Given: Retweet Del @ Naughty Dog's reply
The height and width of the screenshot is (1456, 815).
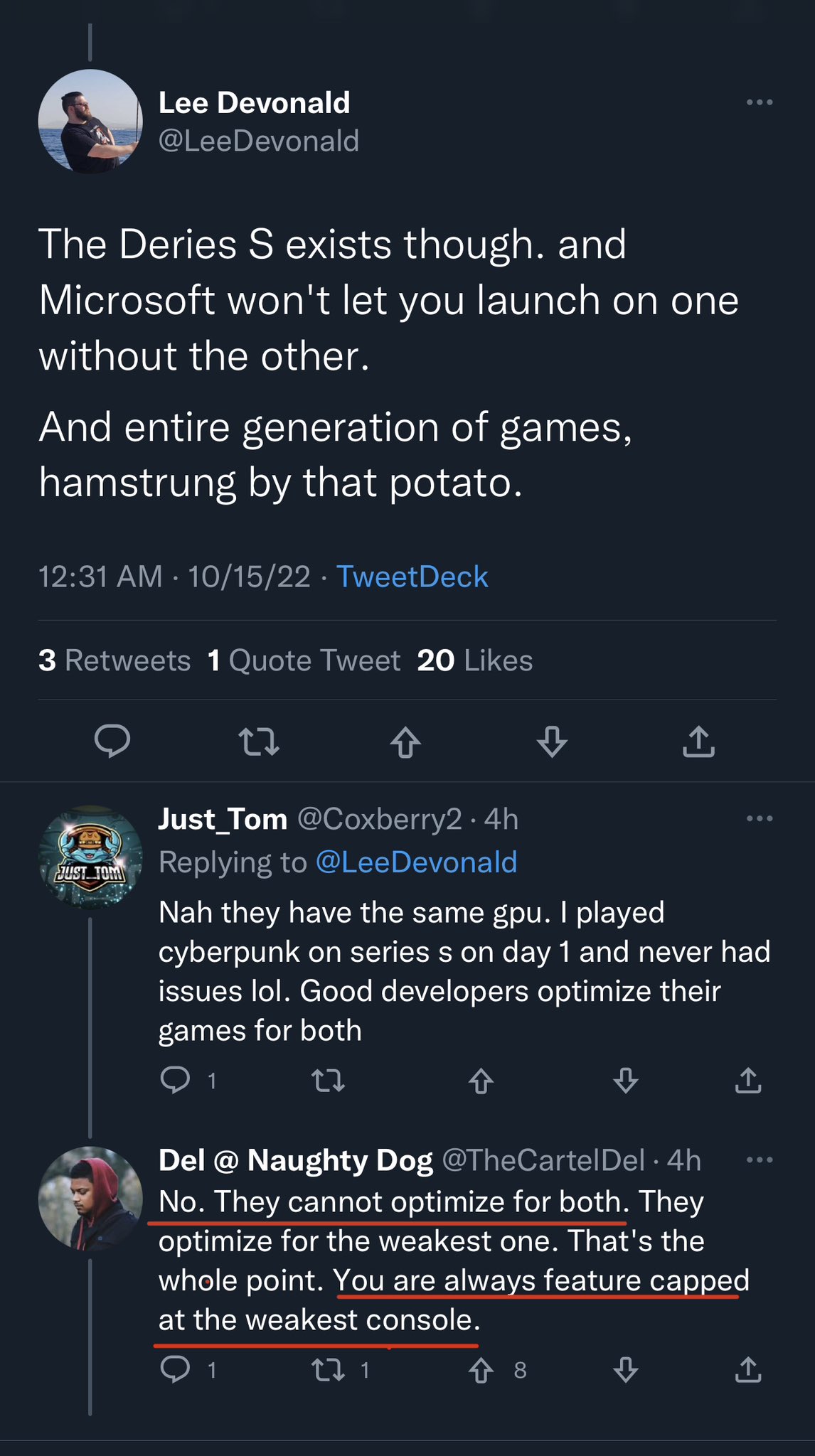Looking at the screenshot, I should pyautogui.click(x=329, y=1370).
